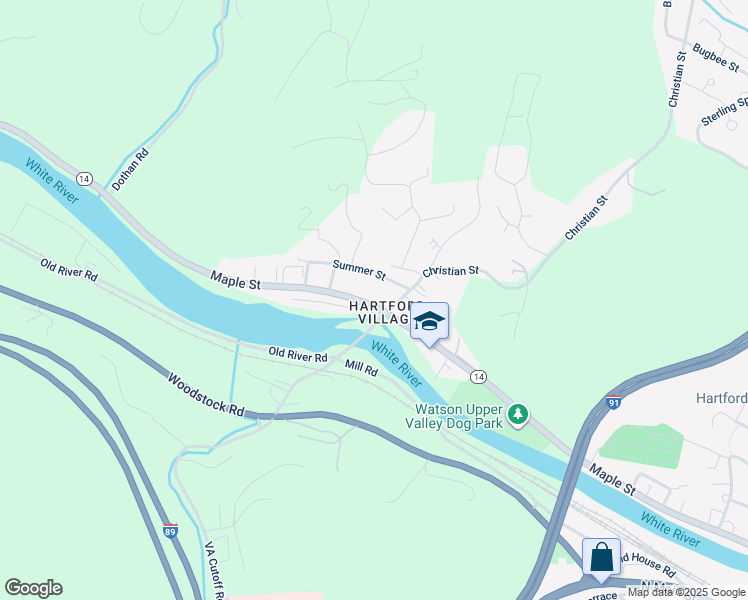Click the Route 14 shield near Dothan Rd
Image resolution: width=748 pixels, height=600 pixels.
tap(84, 179)
